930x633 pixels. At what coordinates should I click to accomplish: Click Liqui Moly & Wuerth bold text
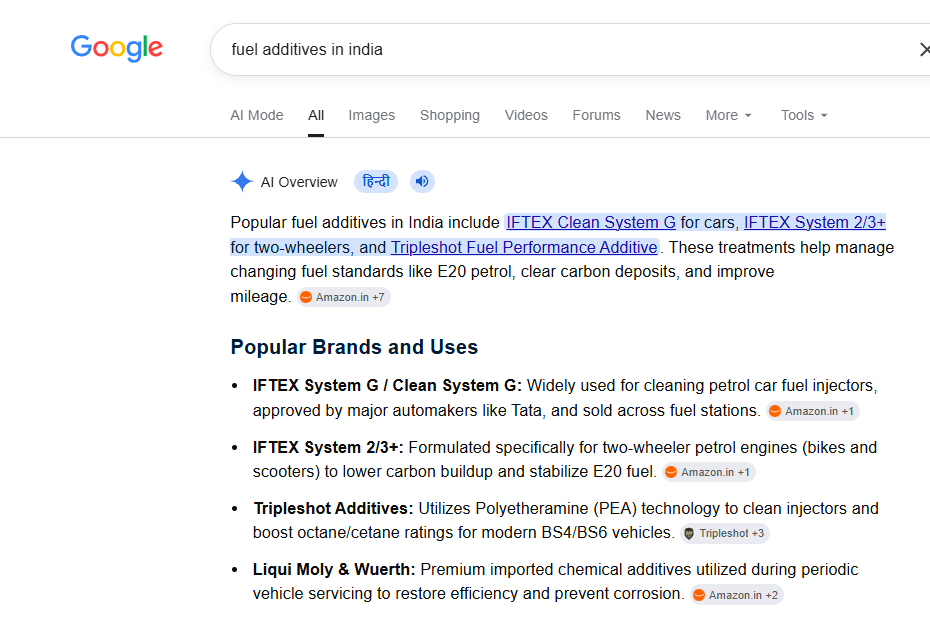point(334,570)
